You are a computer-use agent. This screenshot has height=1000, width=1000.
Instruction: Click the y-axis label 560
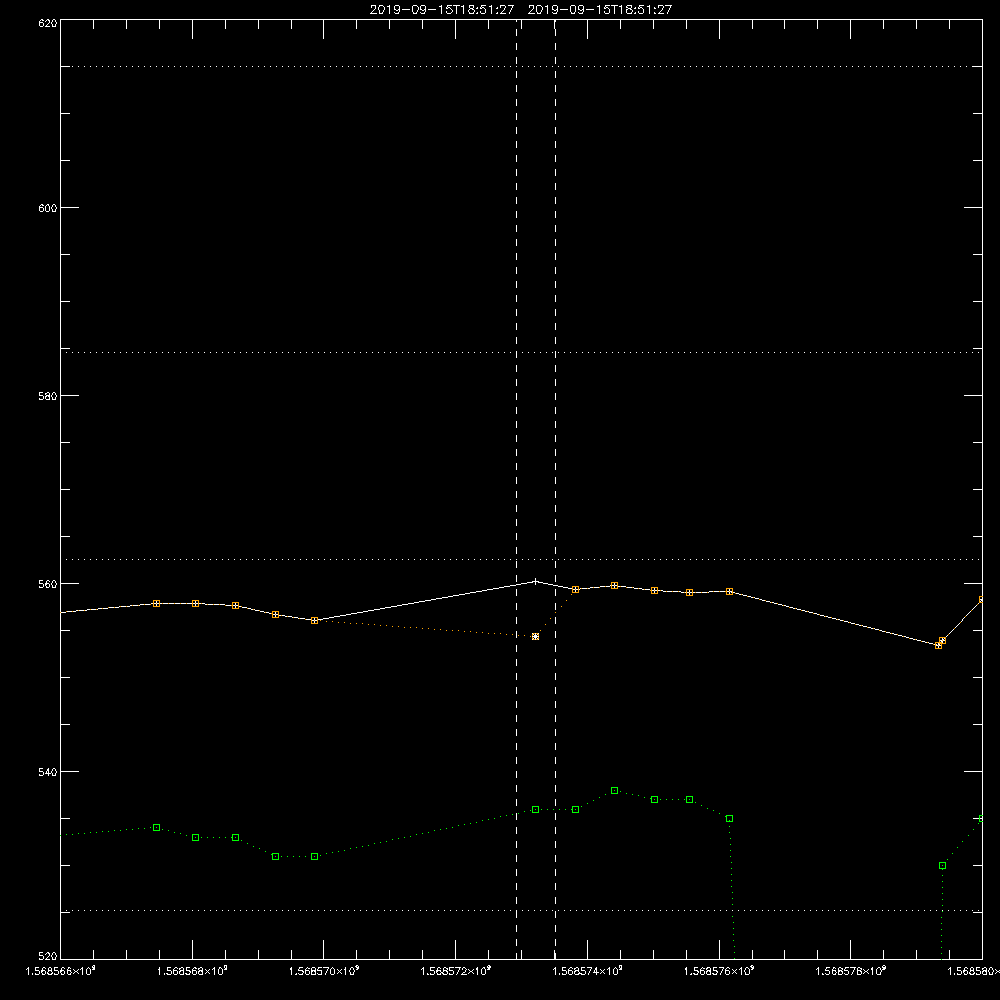point(48,584)
